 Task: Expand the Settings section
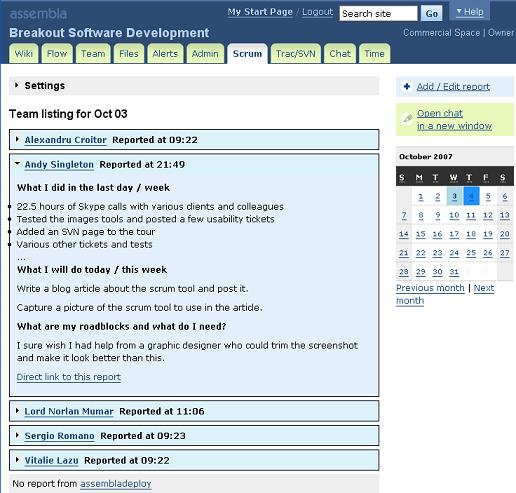pos(16,85)
